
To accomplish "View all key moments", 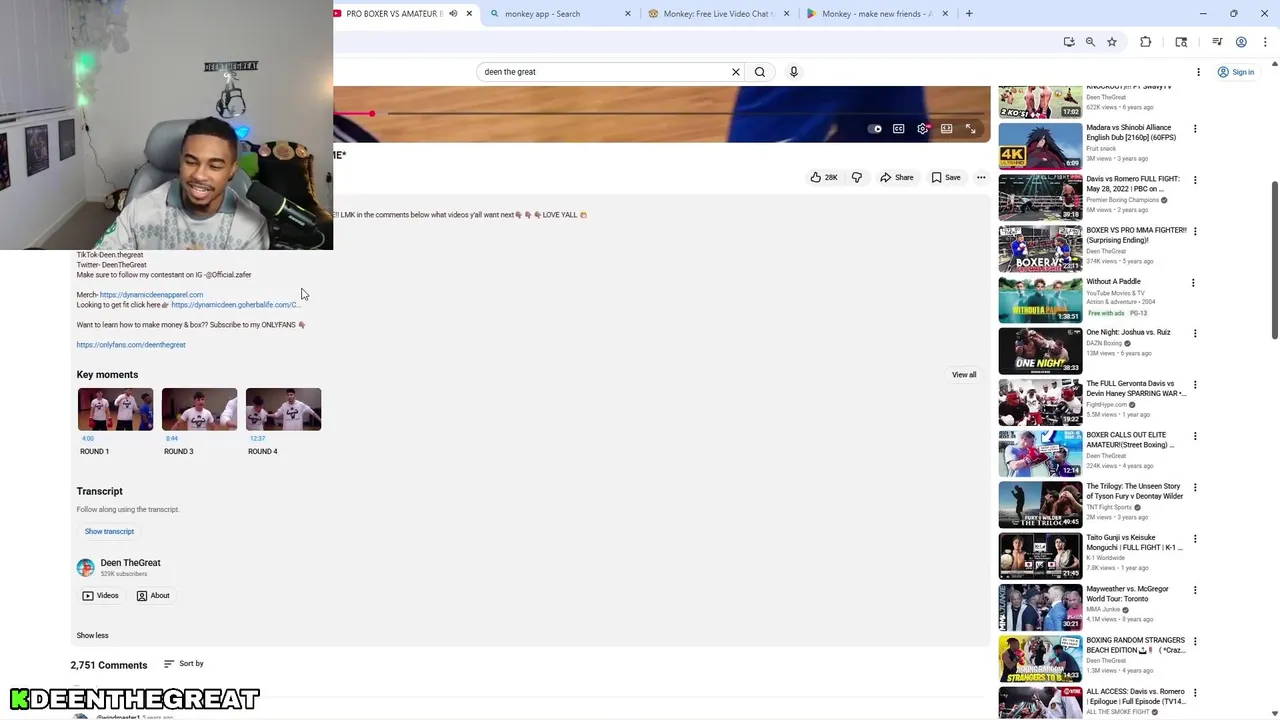I will coord(964,375).
